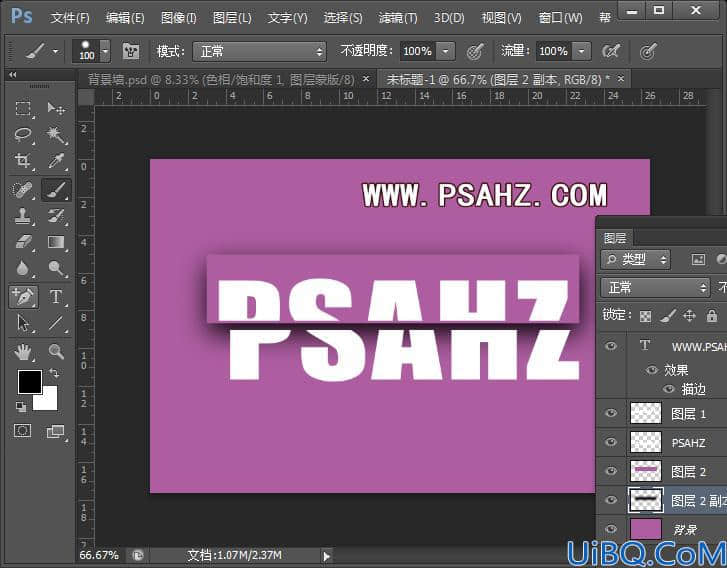This screenshot has height=568, width=727.
Task: Swap foreground and background colors
Action: (x=54, y=373)
